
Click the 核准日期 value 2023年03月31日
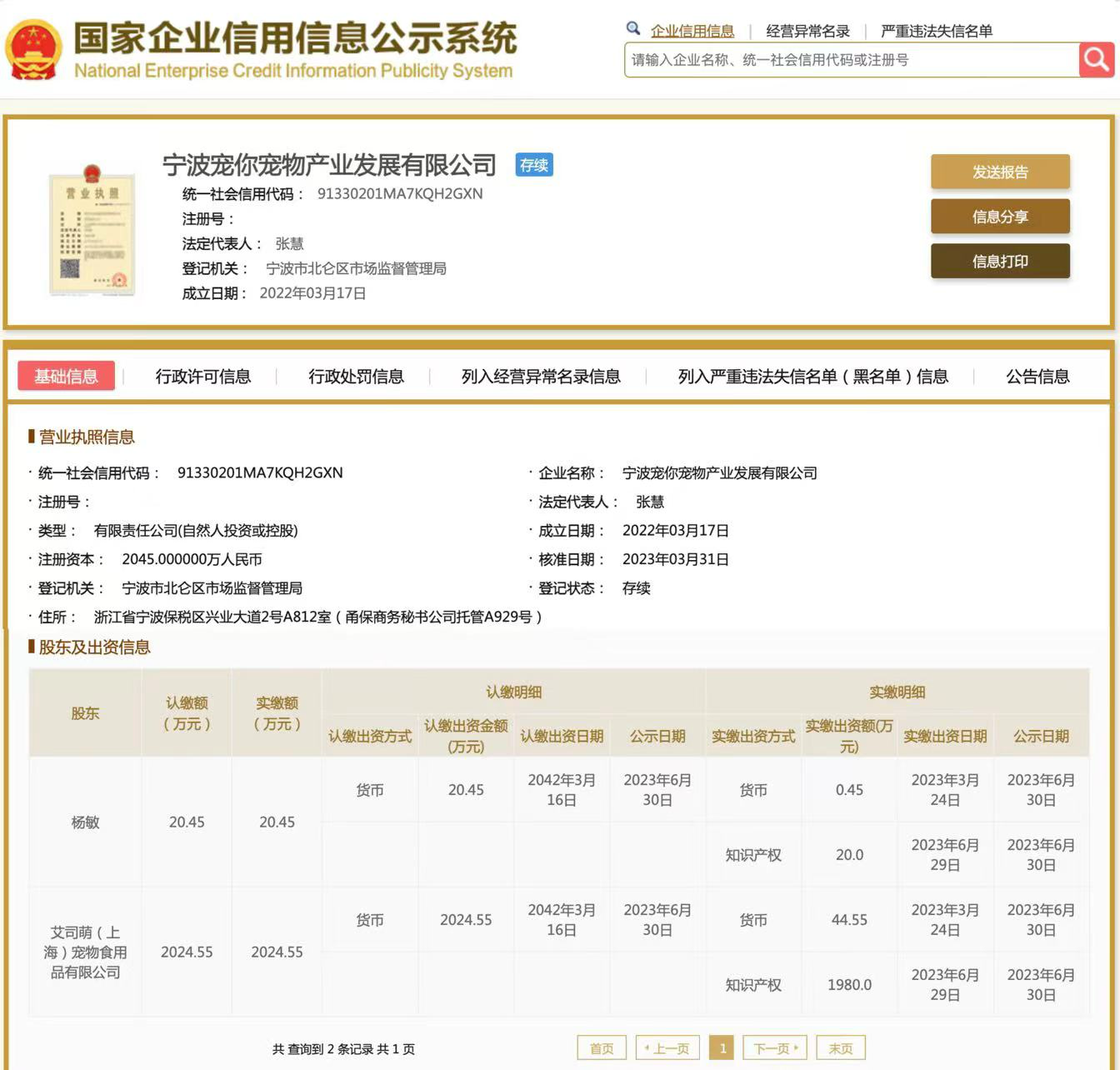(x=676, y=559)
